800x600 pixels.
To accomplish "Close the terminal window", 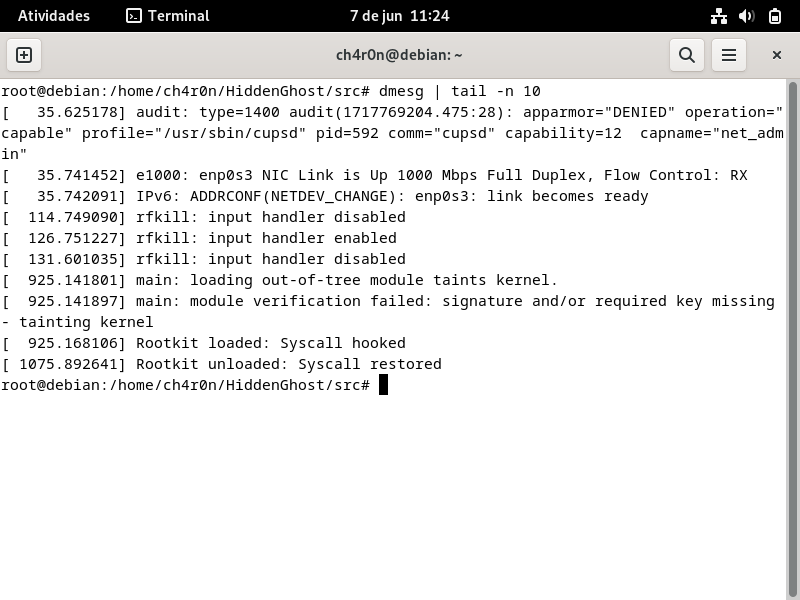I will point(776,55).
